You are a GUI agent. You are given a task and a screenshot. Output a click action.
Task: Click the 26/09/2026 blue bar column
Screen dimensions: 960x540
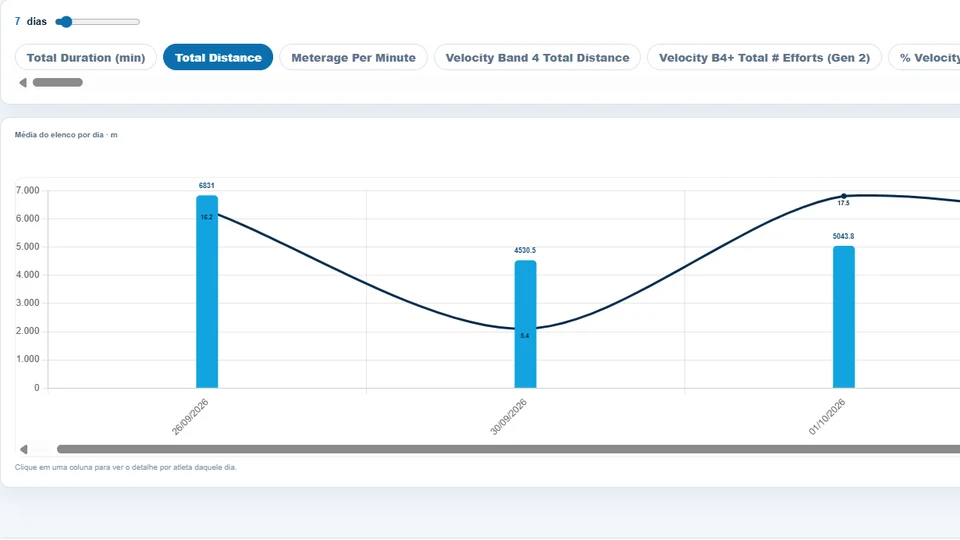(207, 291)
